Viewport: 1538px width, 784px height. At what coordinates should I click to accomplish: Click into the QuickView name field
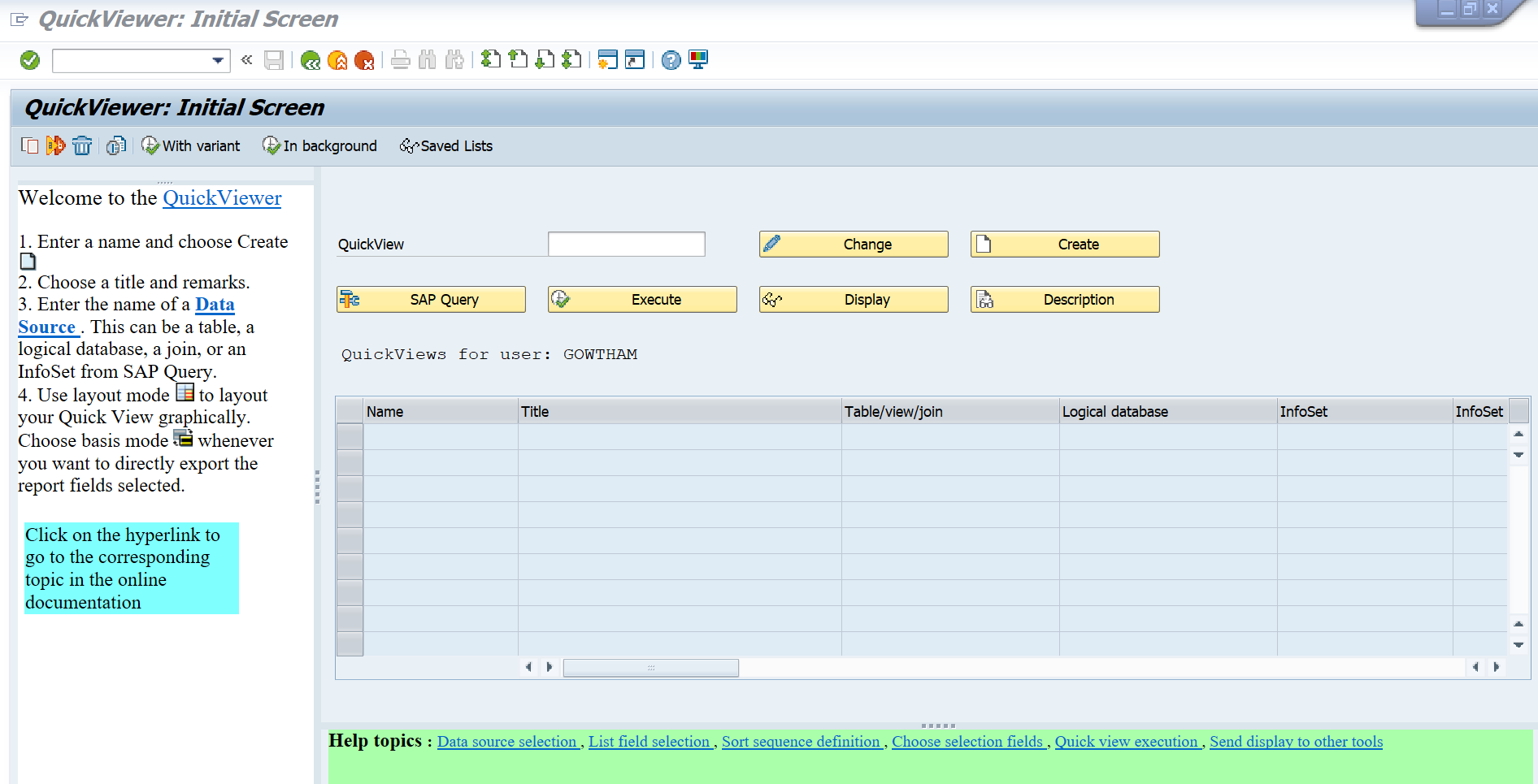626,245
